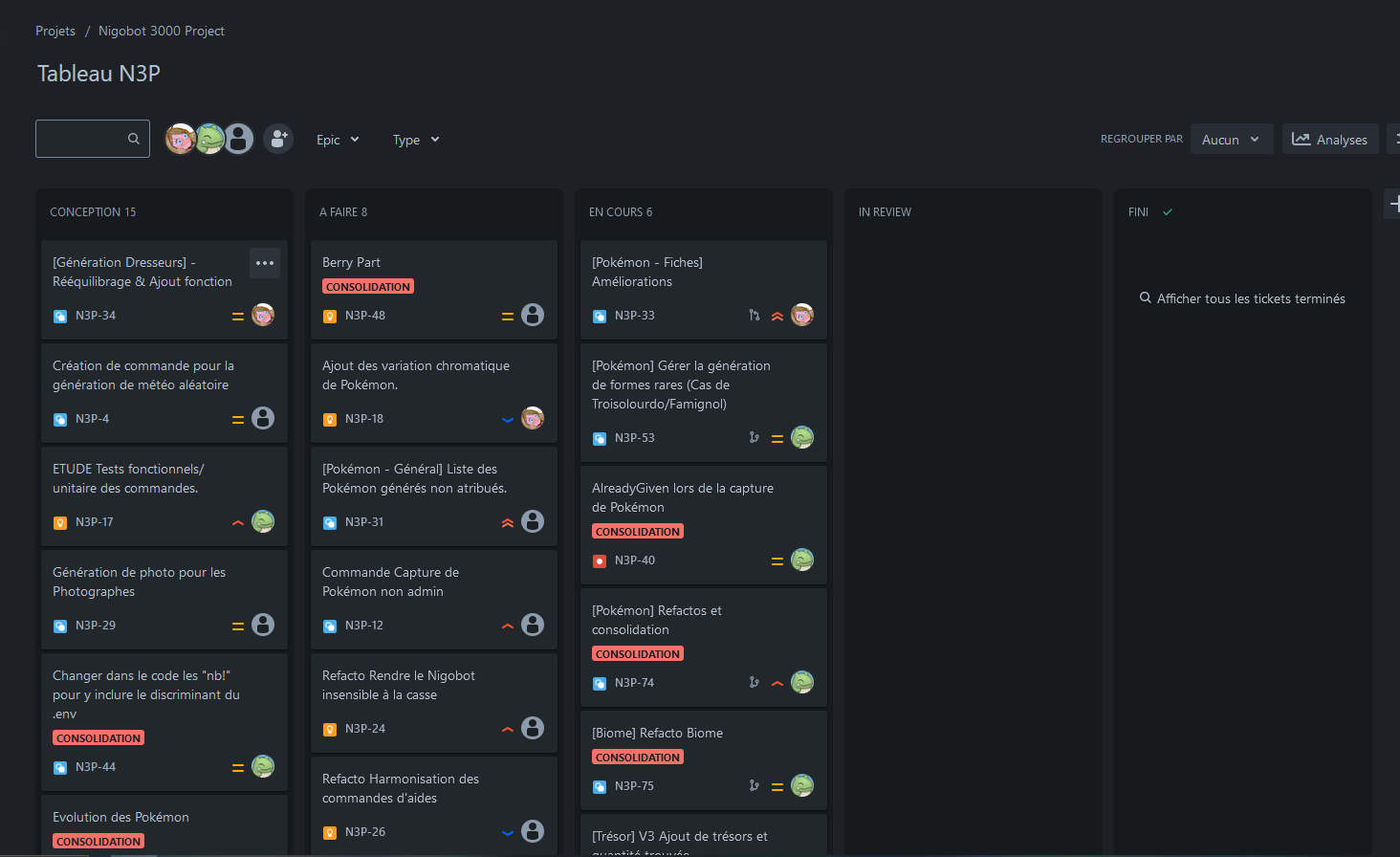Click the orange story icon on card N3P-17
Screen dimensions: 1400x857
pyautogui.click(x=57, y=521)
